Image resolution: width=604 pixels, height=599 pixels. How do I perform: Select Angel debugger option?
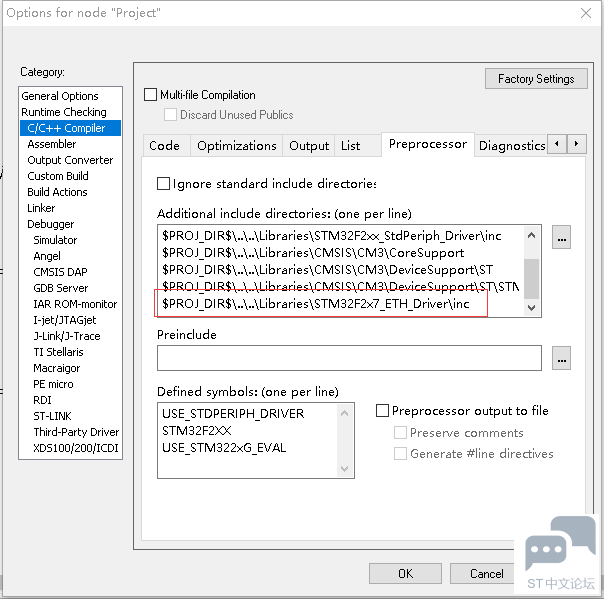[x=47, y=256]
